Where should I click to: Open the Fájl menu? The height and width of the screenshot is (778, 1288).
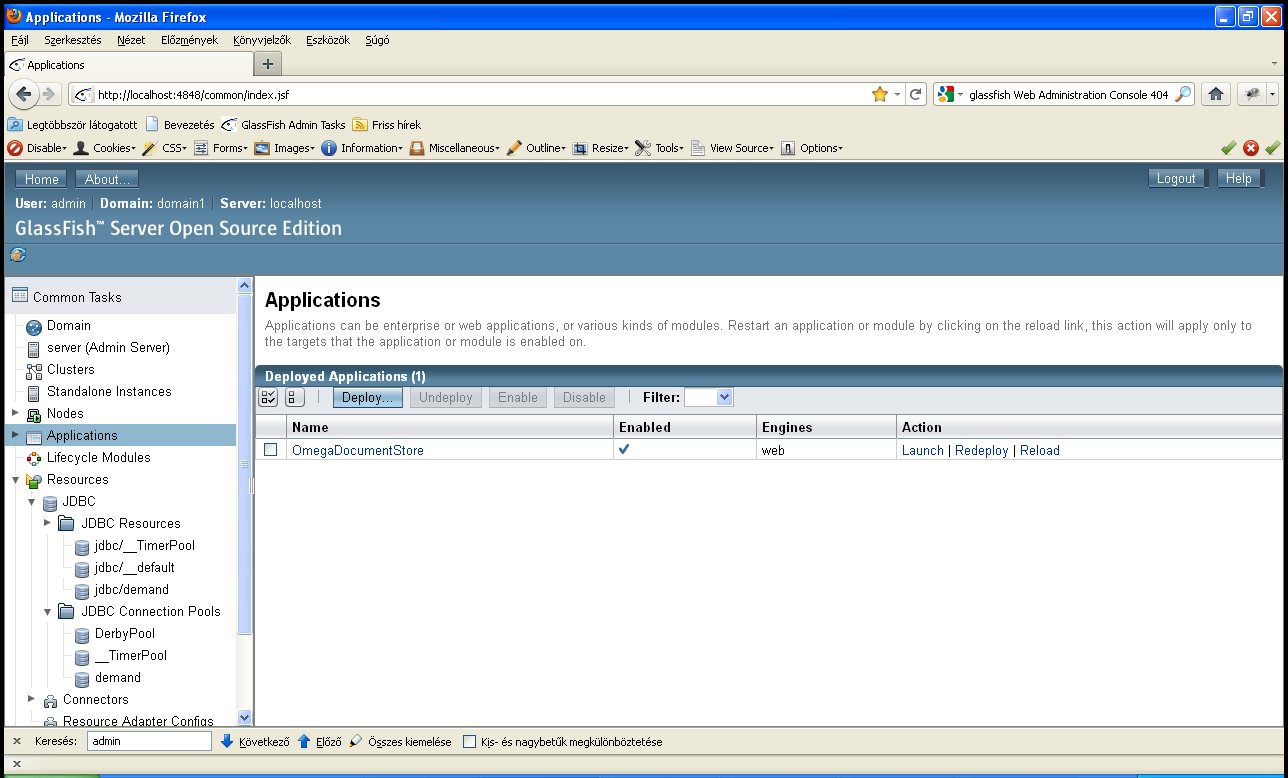click(x=20, y=40)
